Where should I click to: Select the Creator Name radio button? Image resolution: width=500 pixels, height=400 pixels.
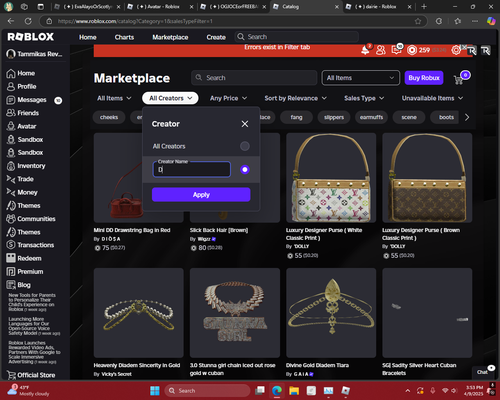245,170
